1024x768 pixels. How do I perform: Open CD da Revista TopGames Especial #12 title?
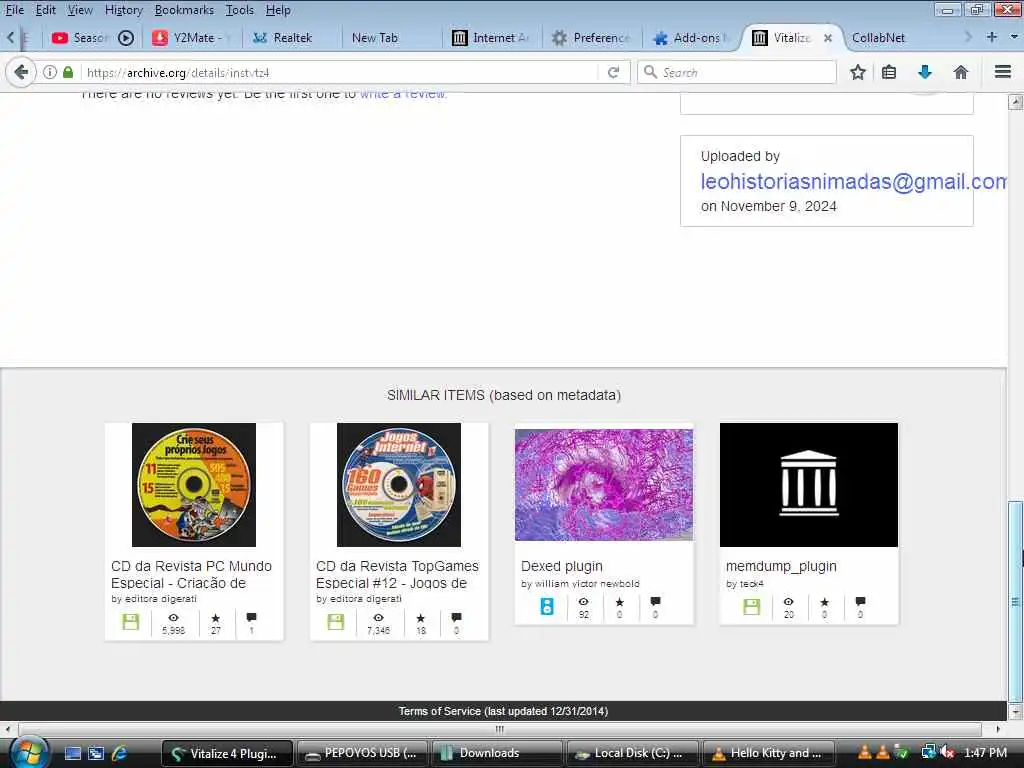click(397, 575)
